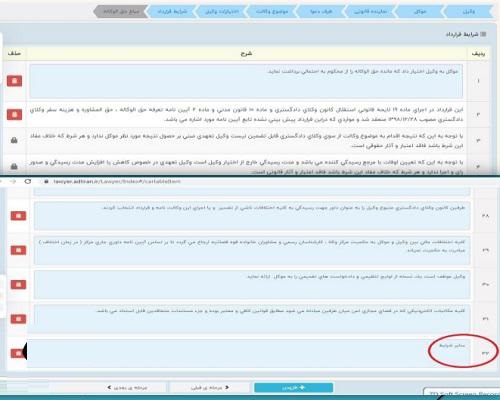This screenshot has height=400, width=500.
Task: Select the شرایط قرارداد step tab
Action: pos(172,12)
